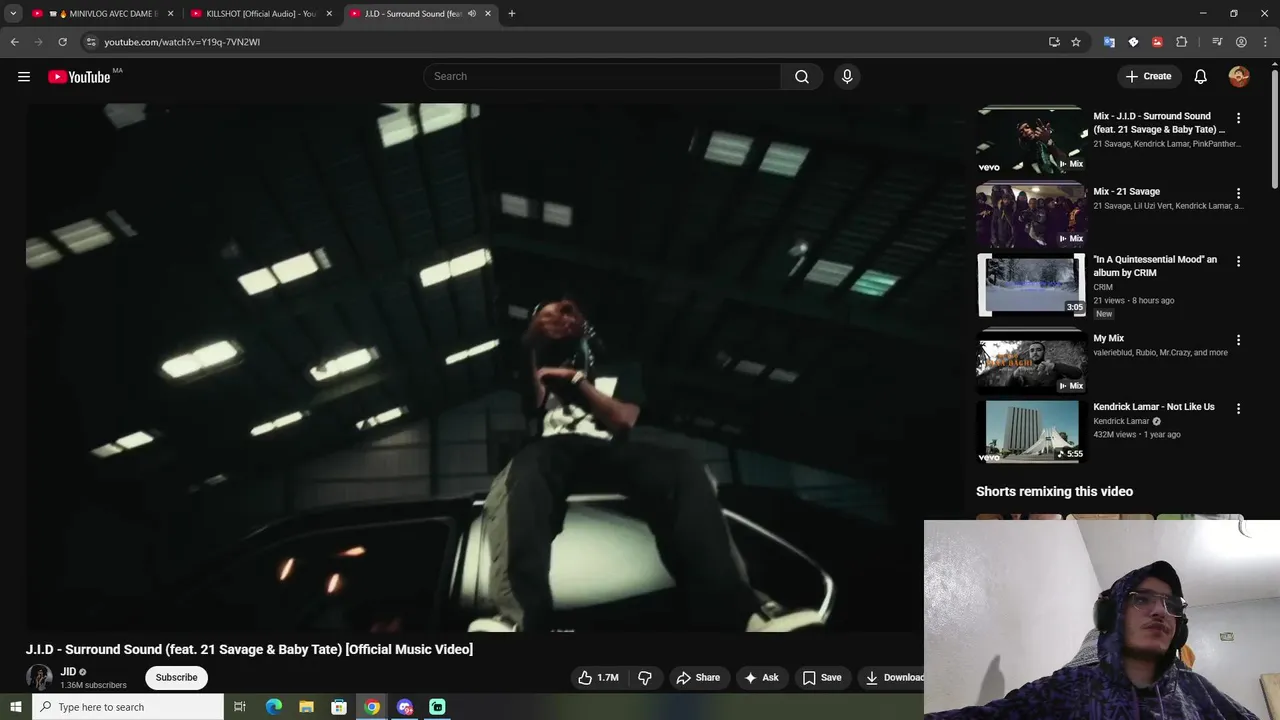Open the media controls toolbar icon
1280x720 pixels.
click(1217, 42)
